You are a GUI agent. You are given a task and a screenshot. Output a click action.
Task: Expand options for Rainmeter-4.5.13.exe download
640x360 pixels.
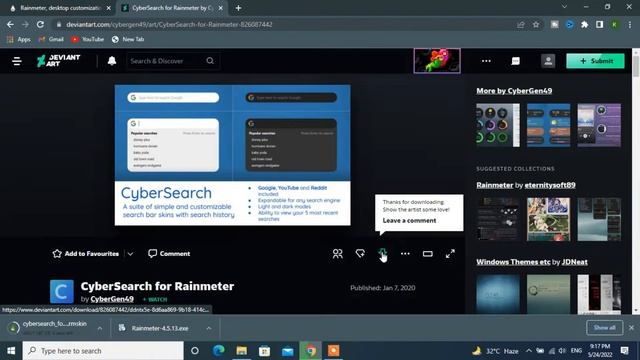pos(209,328)
